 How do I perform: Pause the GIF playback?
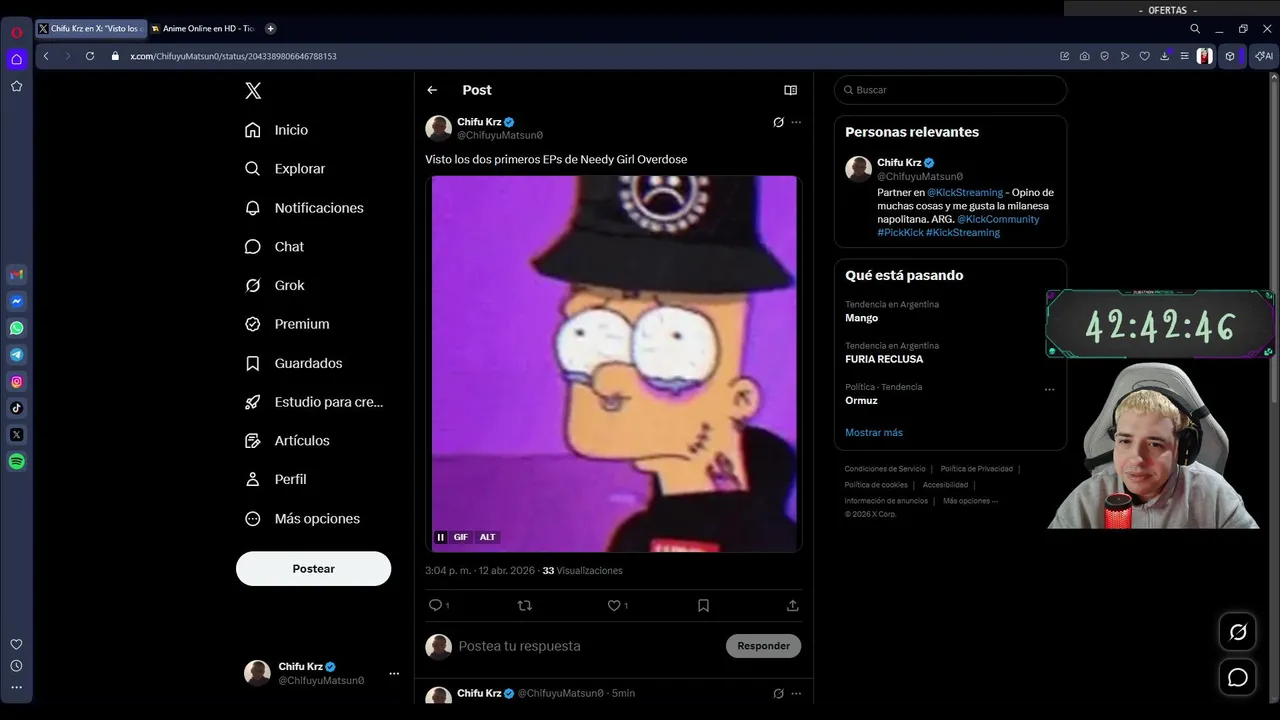(x=440, y=537)
